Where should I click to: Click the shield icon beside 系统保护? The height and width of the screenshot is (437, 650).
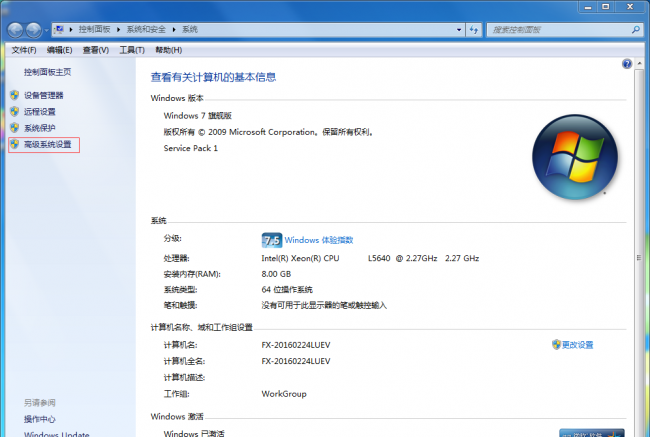tap(15, 128)
